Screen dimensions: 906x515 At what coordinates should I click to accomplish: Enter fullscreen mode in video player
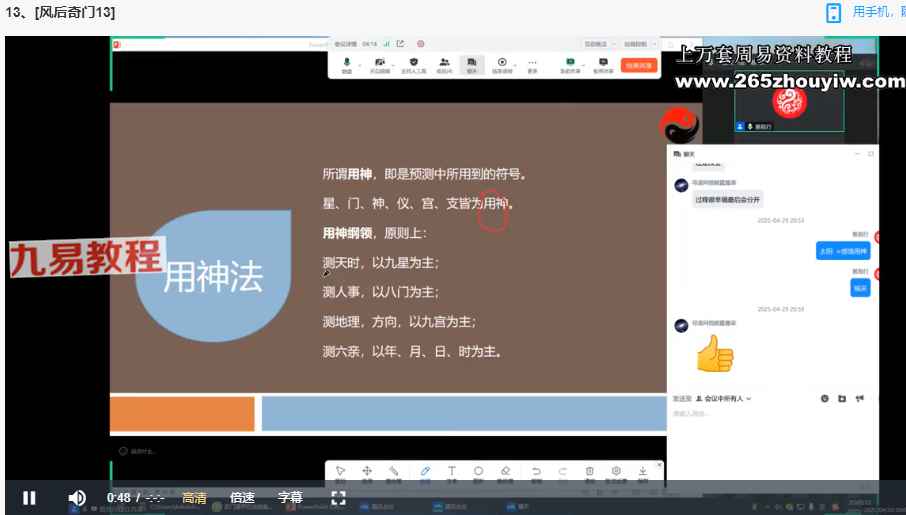click(x=338, y=497)
